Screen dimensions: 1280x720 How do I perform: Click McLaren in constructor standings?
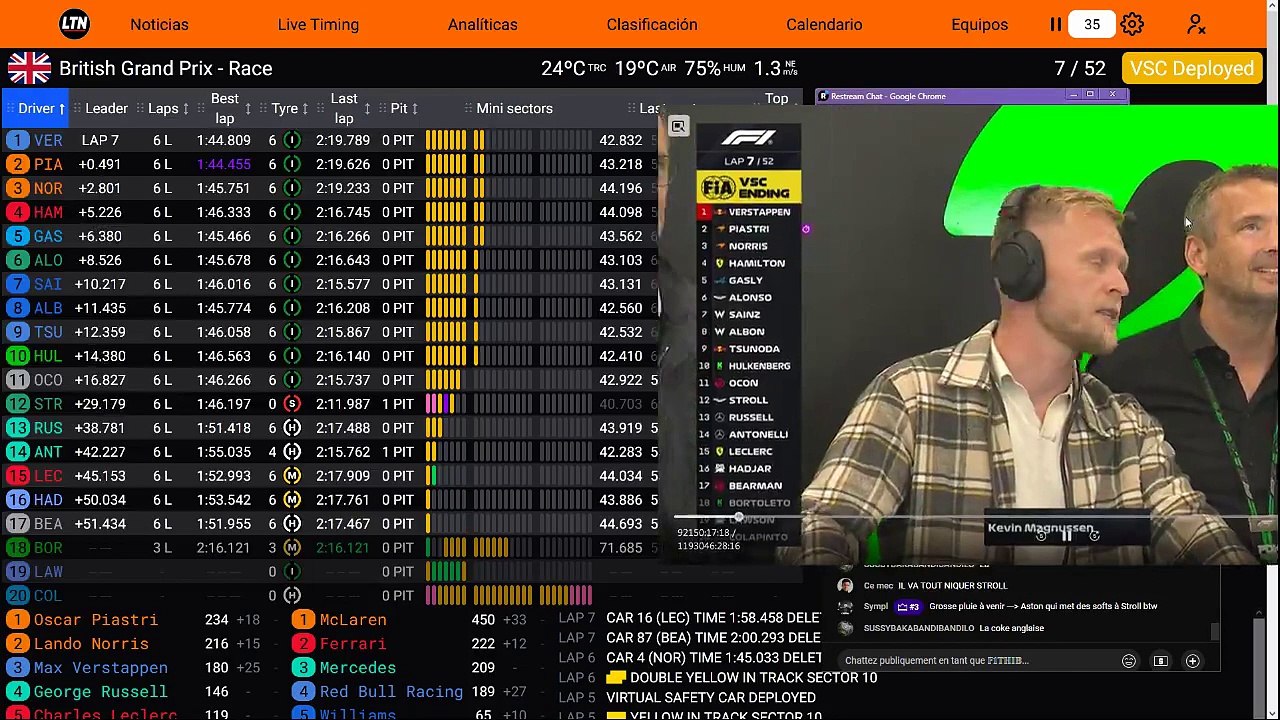point(353,620)
